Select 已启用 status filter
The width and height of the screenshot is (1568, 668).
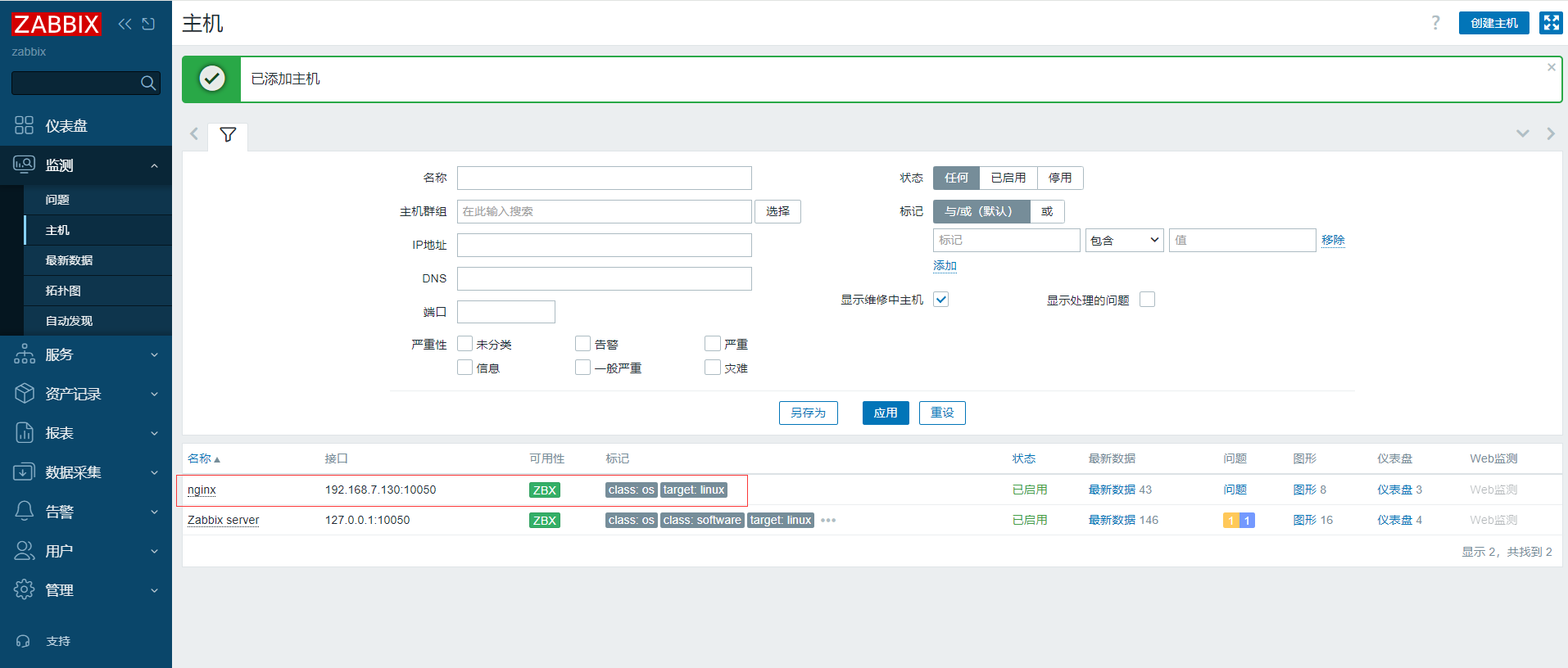tap(1008, 178)
